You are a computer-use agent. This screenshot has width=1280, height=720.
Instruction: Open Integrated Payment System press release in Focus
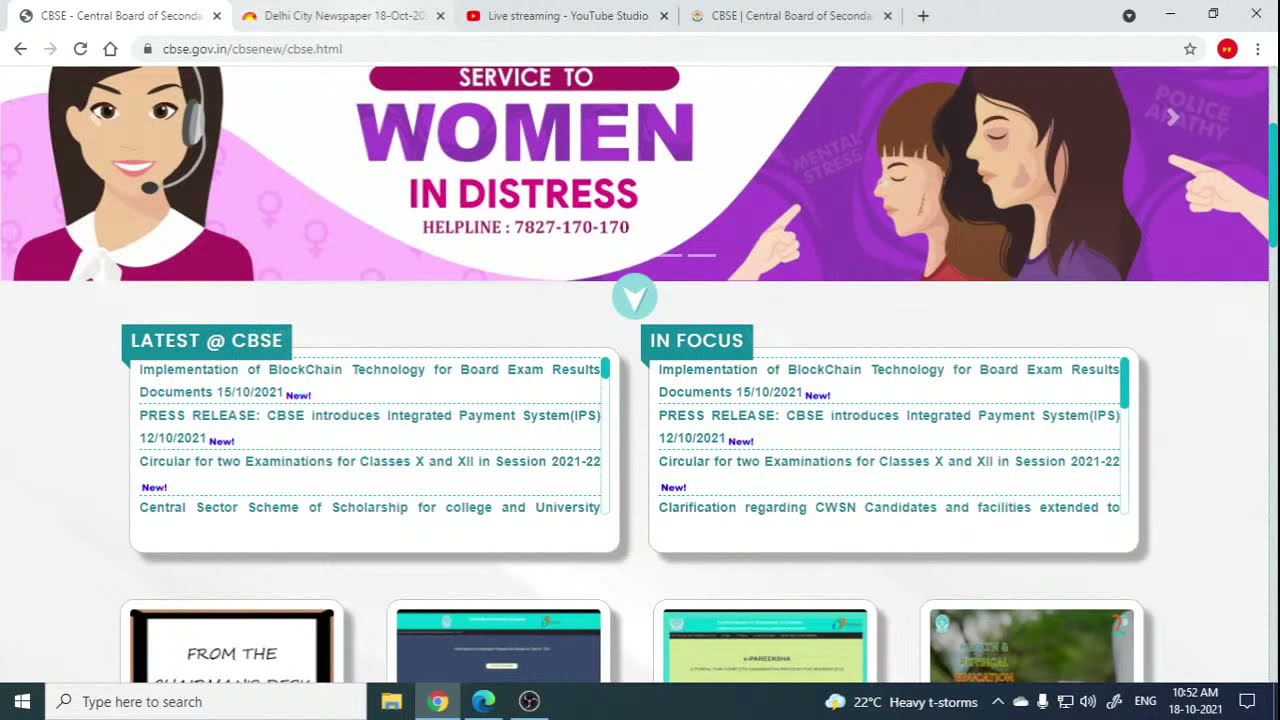point(889,427)
